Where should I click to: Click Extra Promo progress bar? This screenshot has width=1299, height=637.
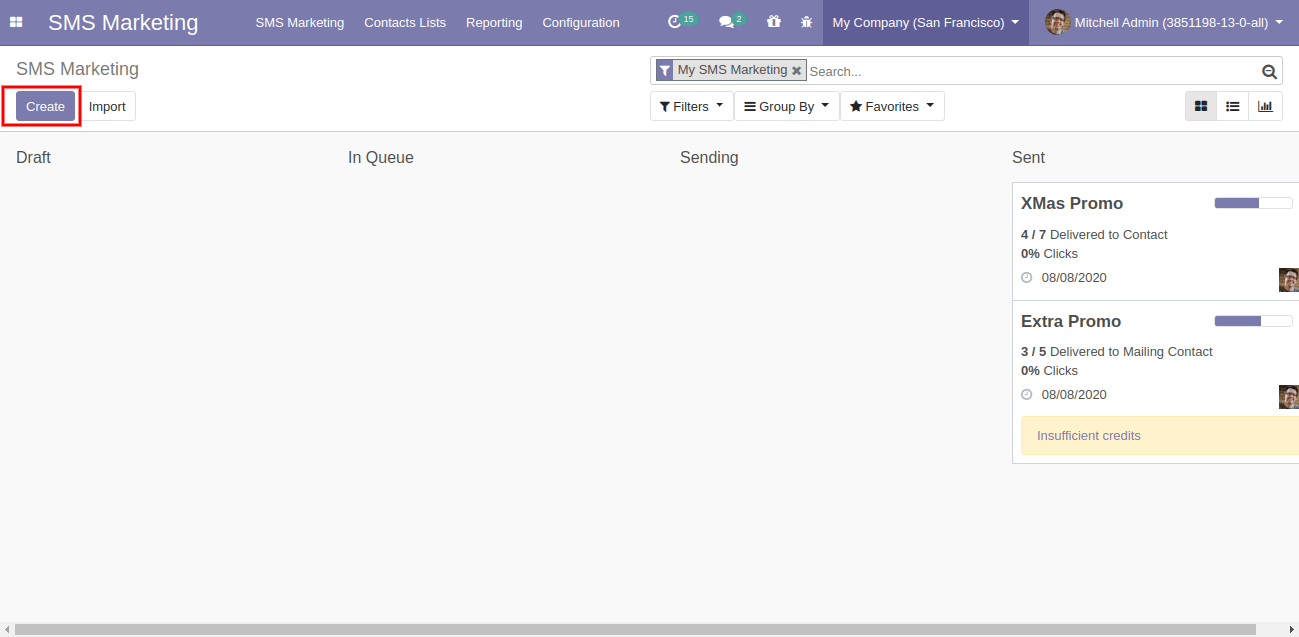pyautogui.click(x=1253, y=321)
